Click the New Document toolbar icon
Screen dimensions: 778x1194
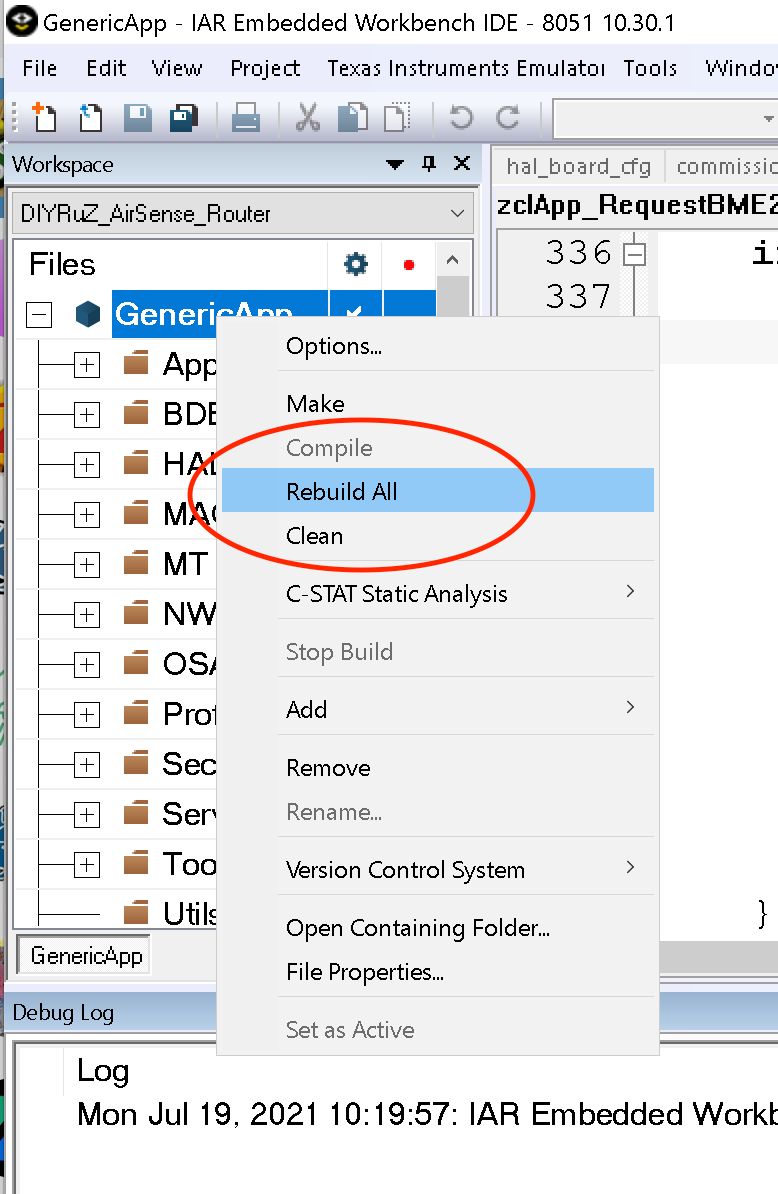(44, 118)
